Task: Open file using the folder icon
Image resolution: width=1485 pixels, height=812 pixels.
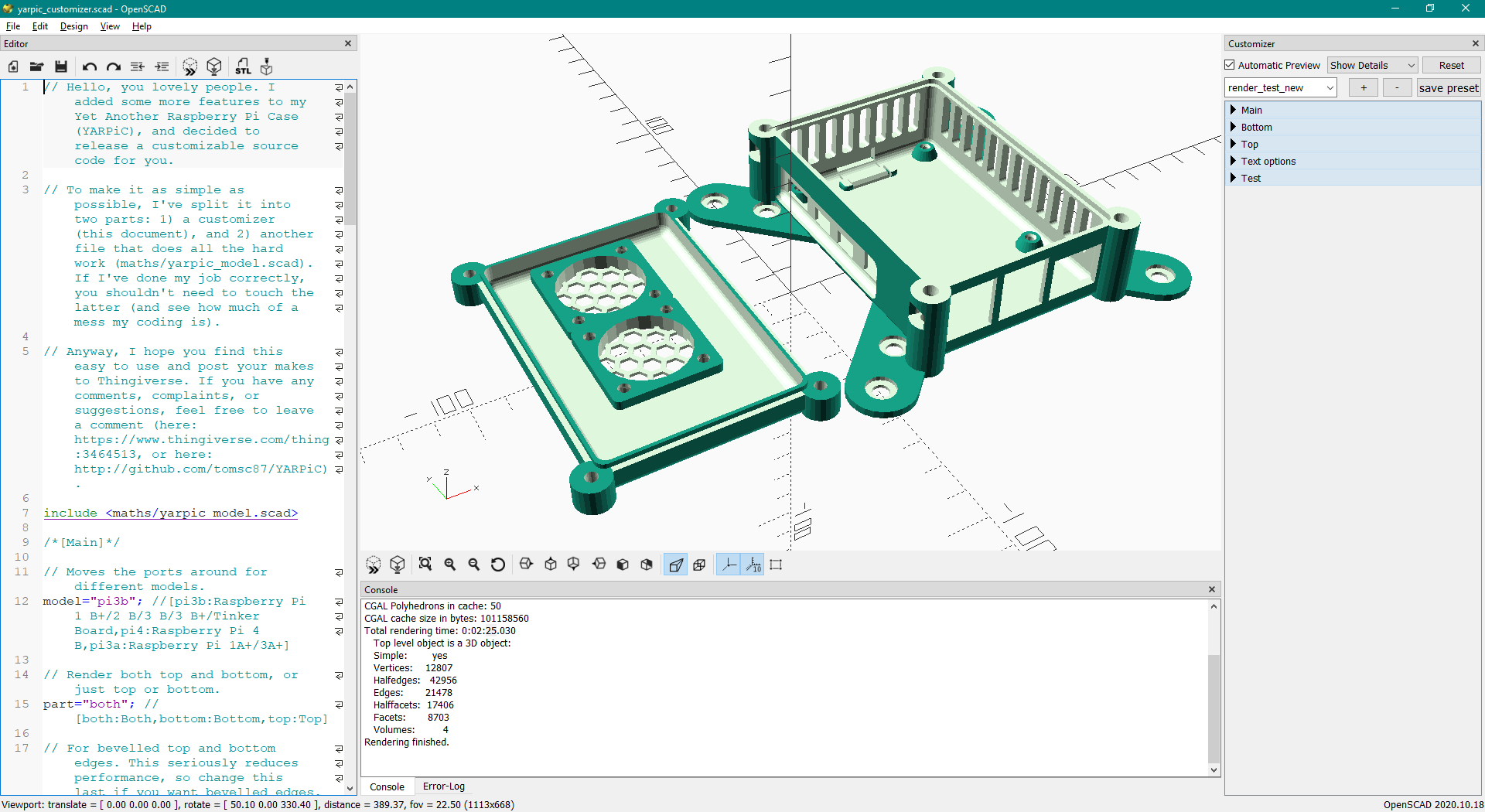Action: click(x=36, y=67)
